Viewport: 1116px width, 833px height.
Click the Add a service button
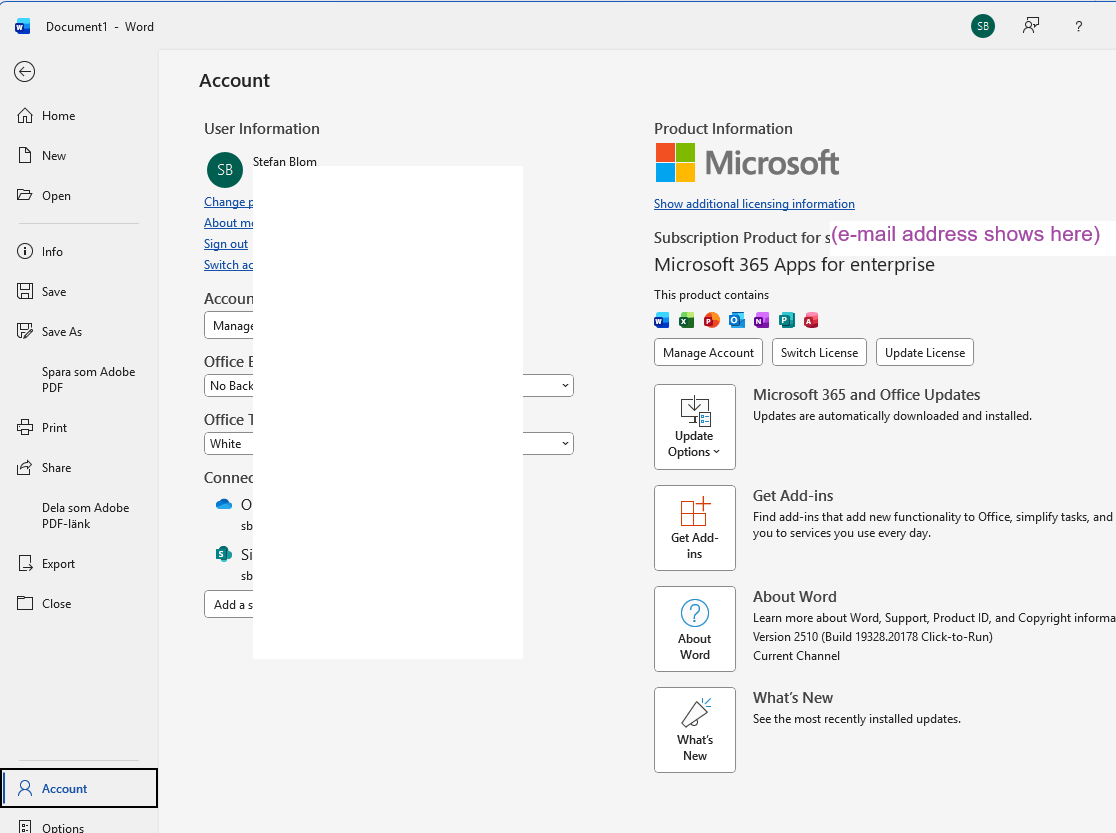228,604
